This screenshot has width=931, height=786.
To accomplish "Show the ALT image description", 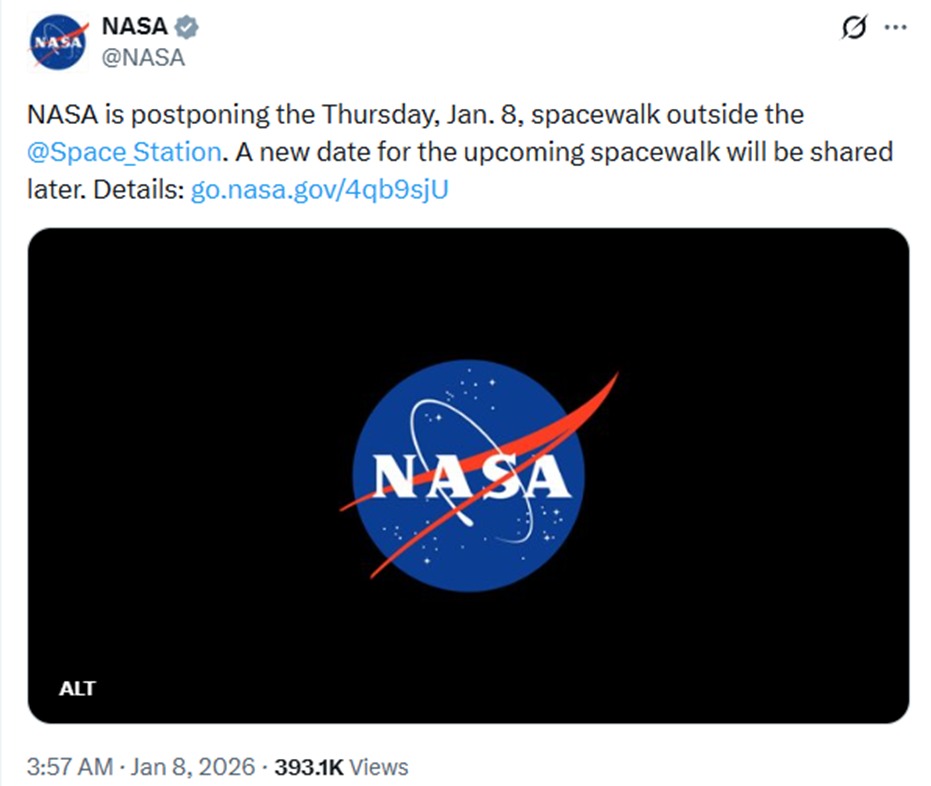I will point(77,688).
